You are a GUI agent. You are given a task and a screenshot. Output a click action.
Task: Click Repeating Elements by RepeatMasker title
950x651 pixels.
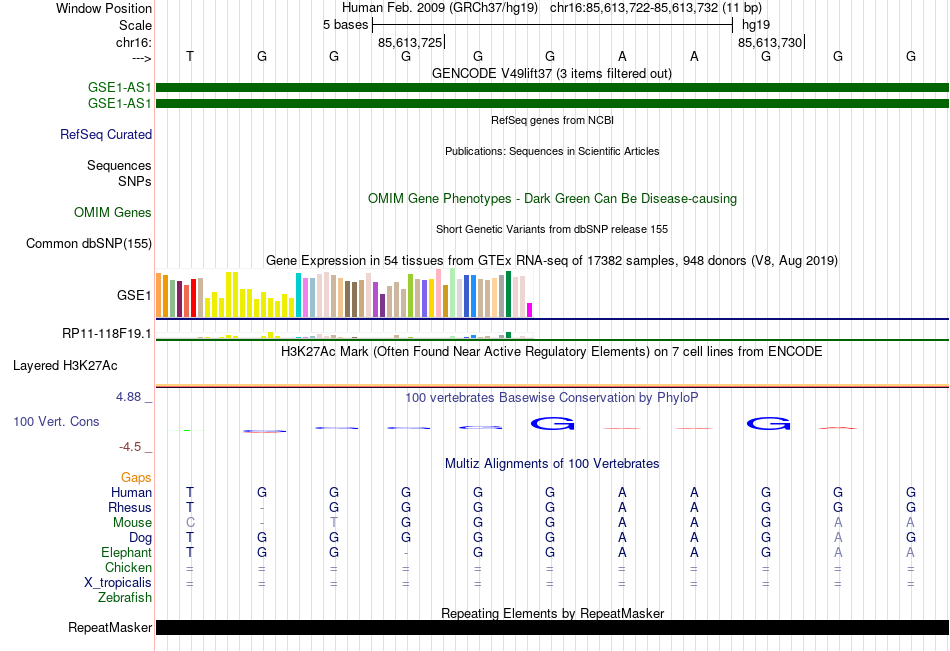552,613
